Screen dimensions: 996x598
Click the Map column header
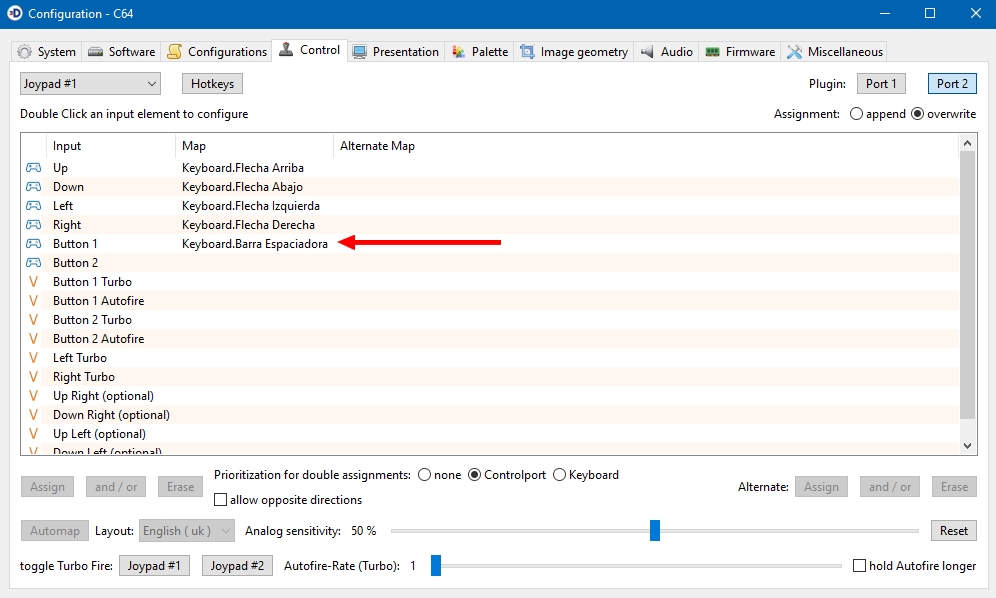tap(254, 146)
